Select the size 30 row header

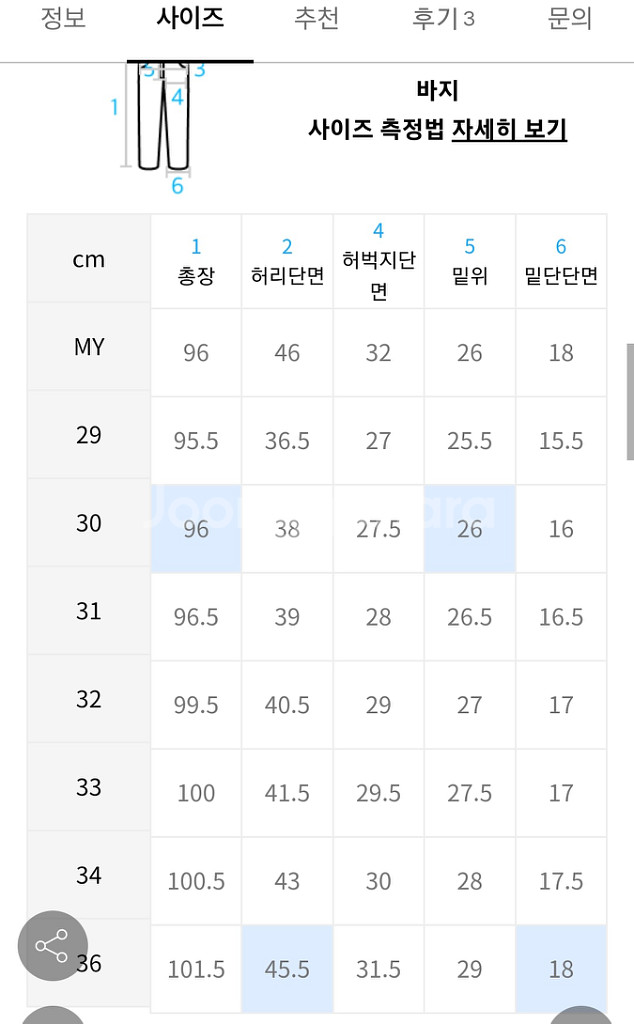[x=89, y=523]
